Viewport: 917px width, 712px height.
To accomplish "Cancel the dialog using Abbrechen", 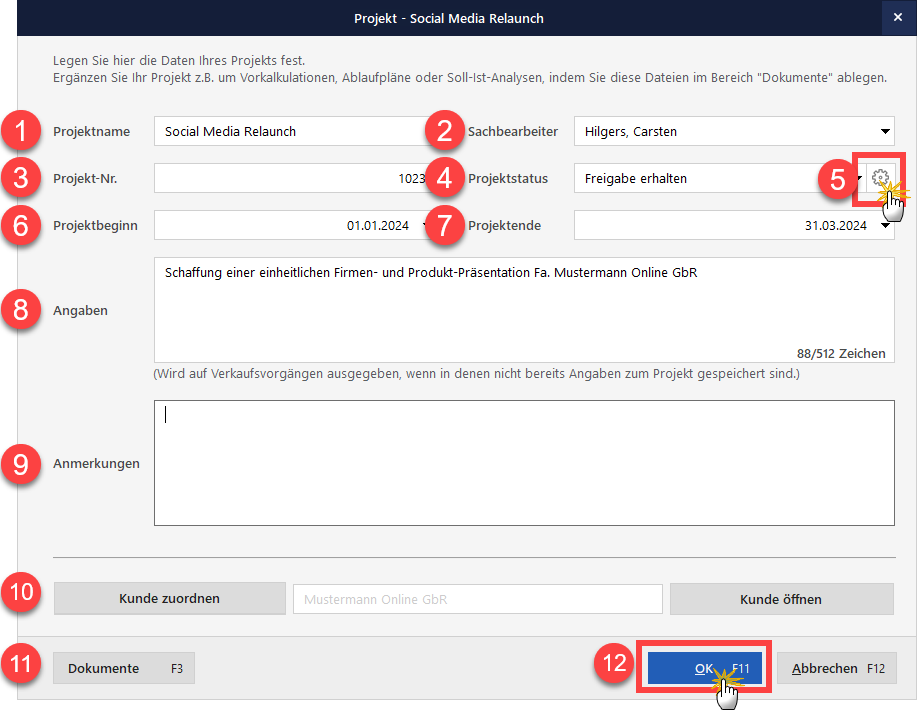I will coord(836,669).
